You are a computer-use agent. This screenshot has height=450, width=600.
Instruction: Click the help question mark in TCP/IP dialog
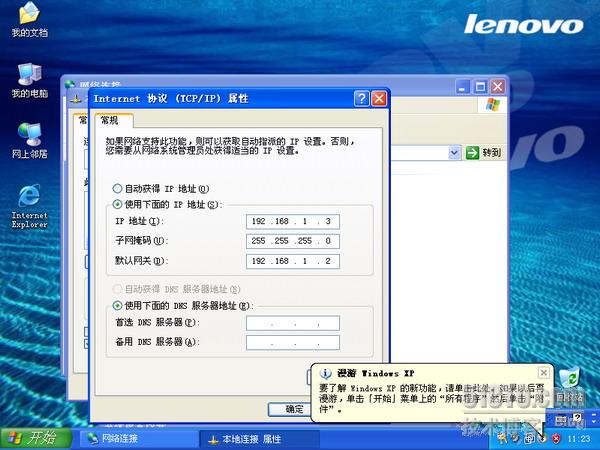(362, 98)
